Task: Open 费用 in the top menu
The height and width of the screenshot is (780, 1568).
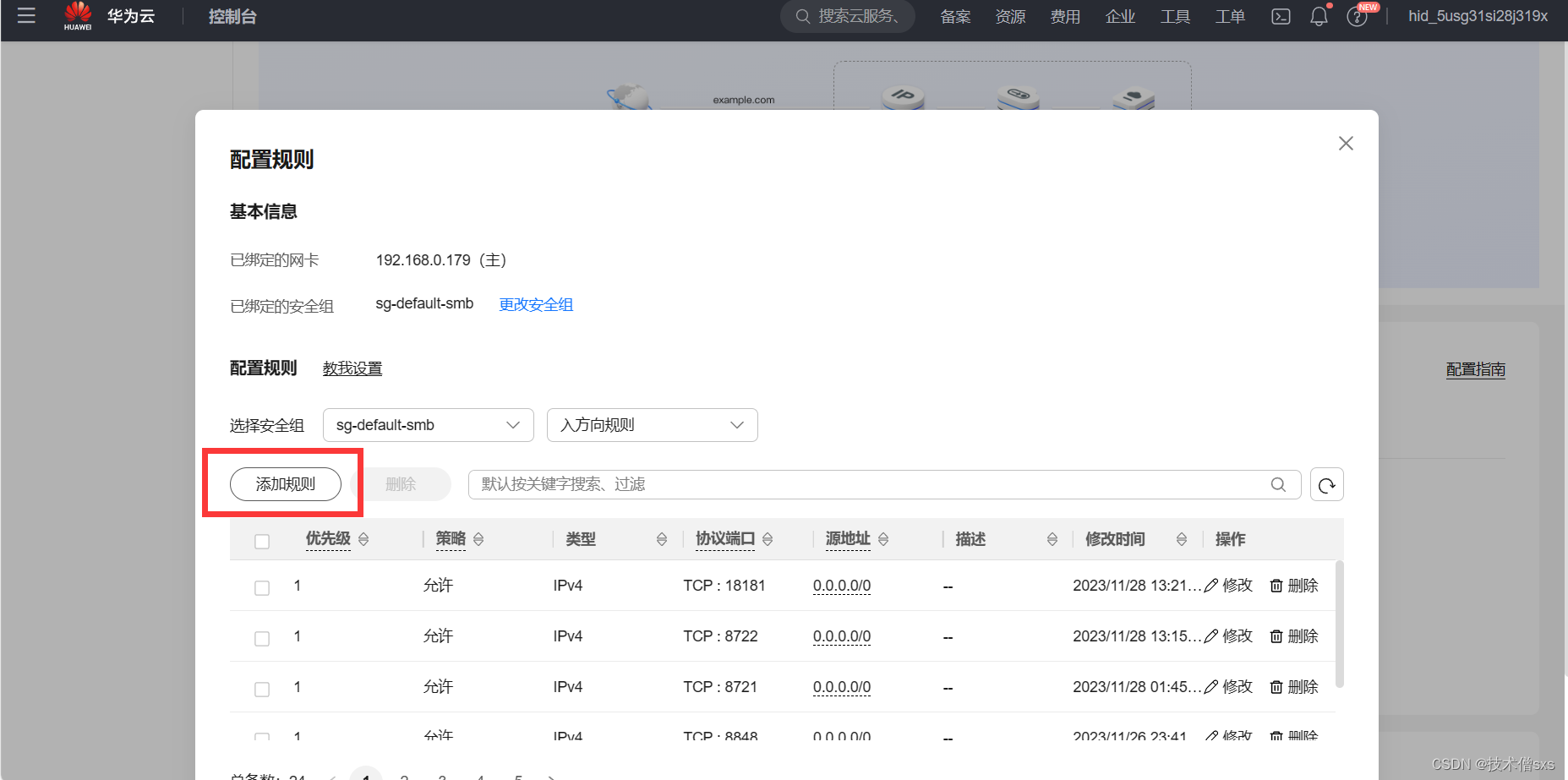Action: click(x=1065, y=17)
